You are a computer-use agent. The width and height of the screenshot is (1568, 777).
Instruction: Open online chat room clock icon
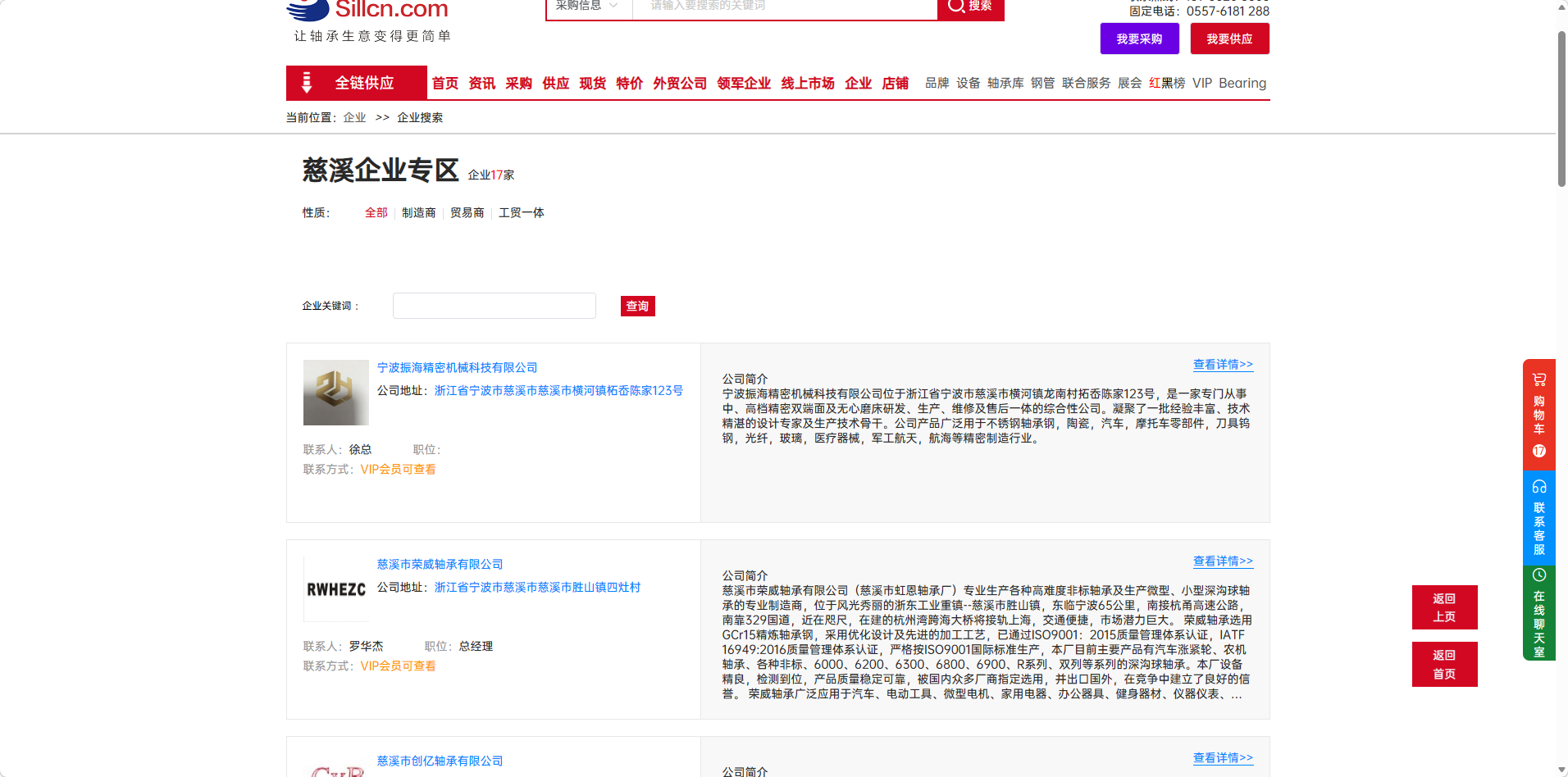pyautogui.click(x=1538, y=575)
